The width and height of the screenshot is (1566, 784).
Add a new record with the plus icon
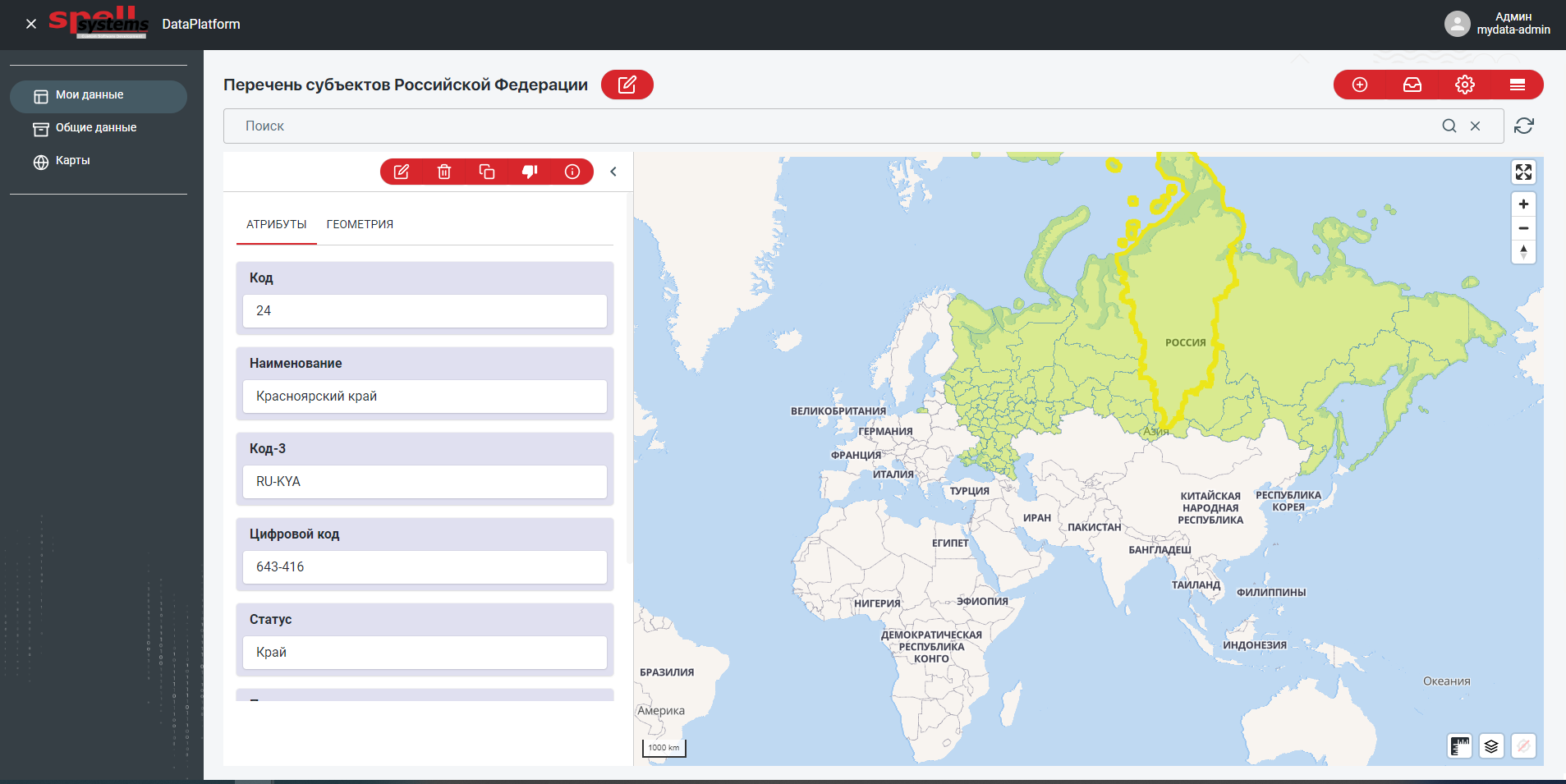pyautogui.click(x=1360, y=85)
